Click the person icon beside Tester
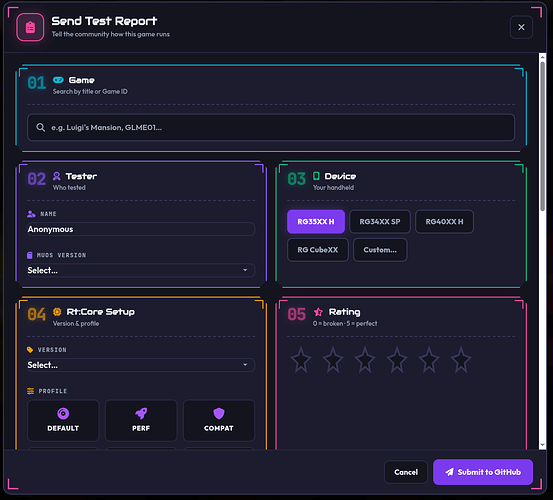The image size is (553, 500). coord(56,176)
